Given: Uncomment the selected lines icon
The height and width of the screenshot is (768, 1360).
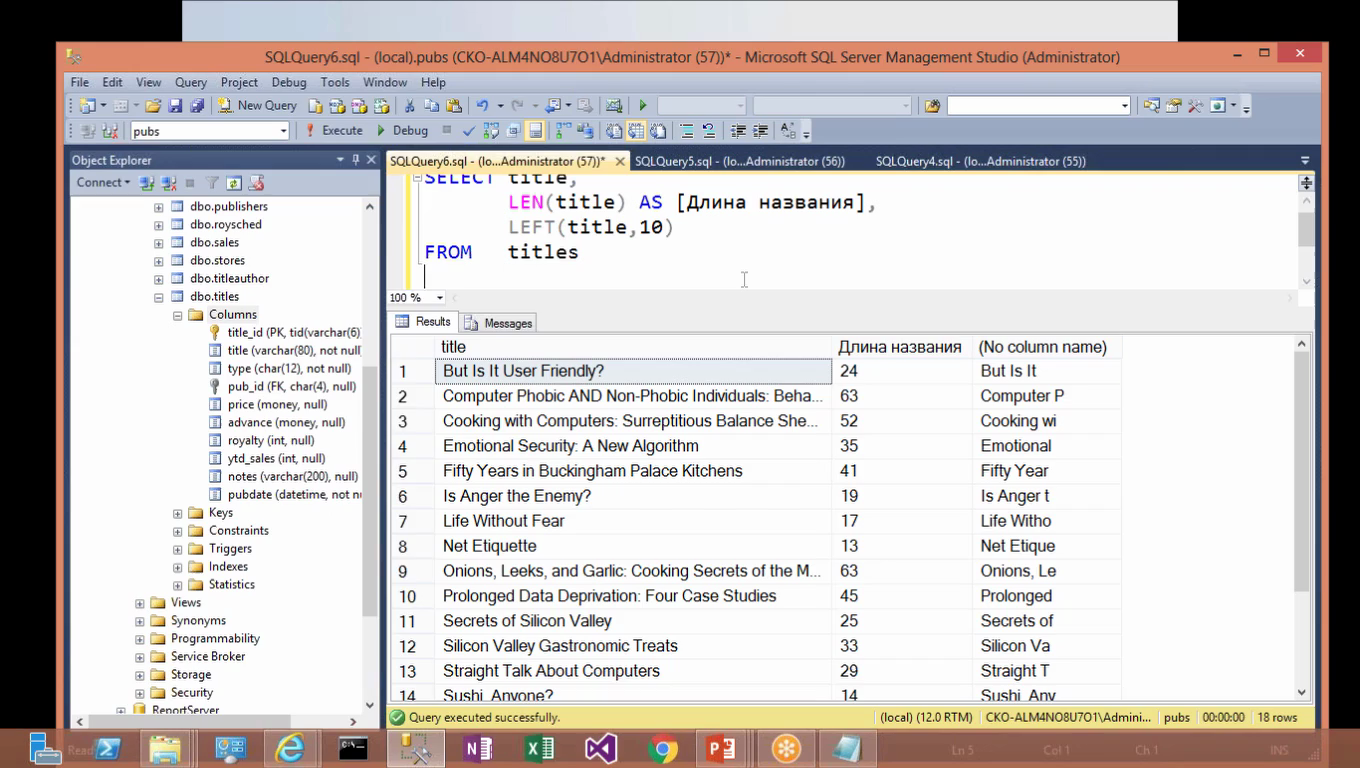Looking at the screenshot, I should pyautogui.click(x=708, y=131).
